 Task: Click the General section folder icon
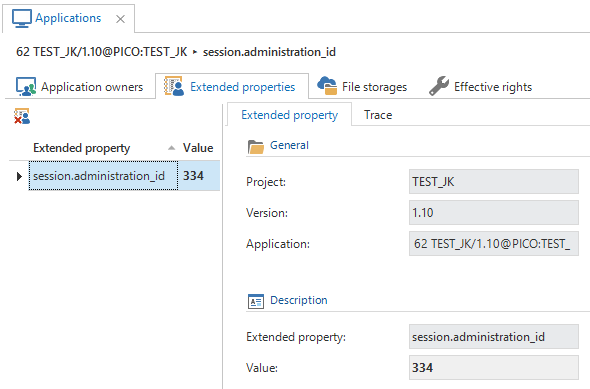coord(256,147)
